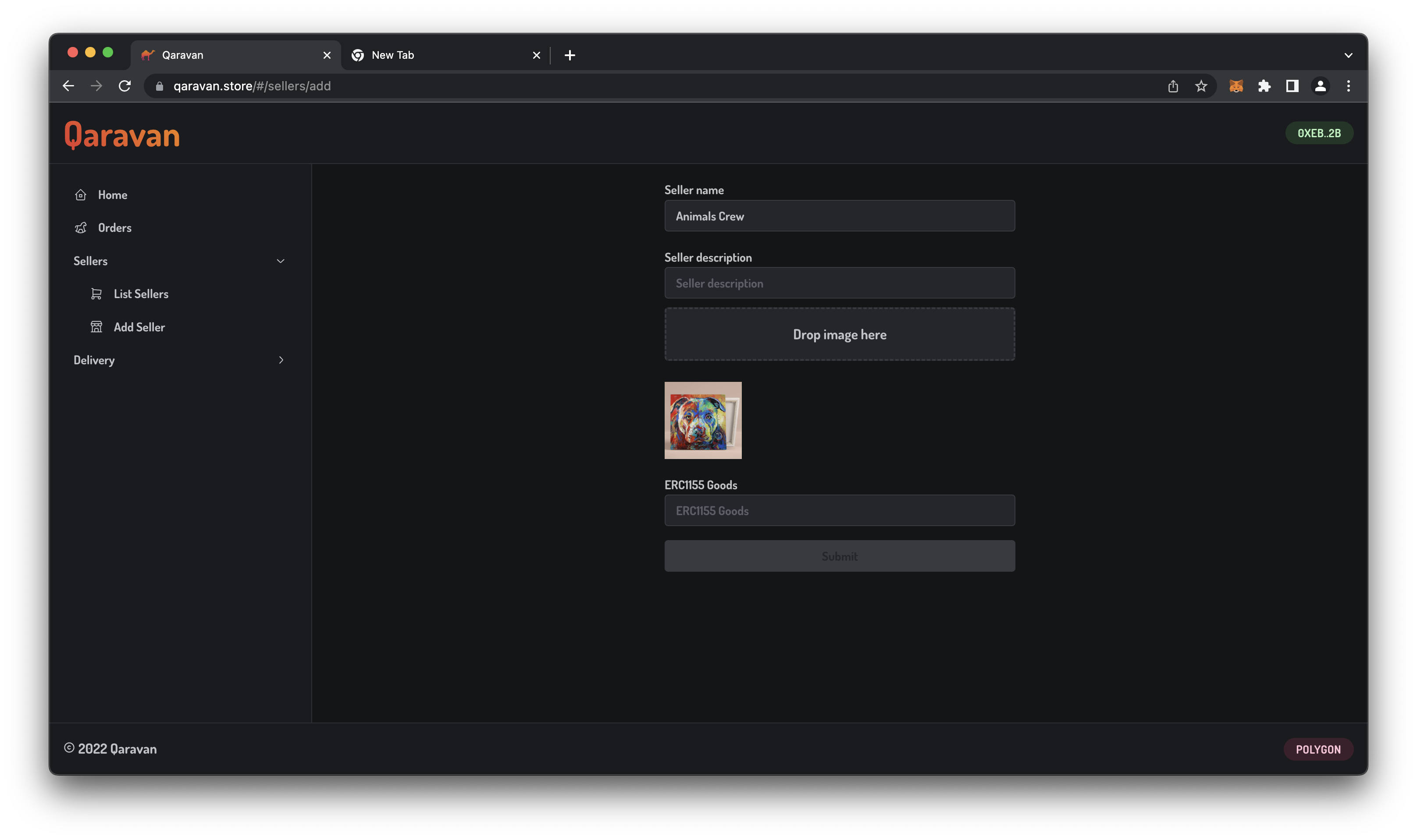This screenshot has height=840, width=1417.
Task: Click the Add Seller shop icon
Action: [96, 327]
